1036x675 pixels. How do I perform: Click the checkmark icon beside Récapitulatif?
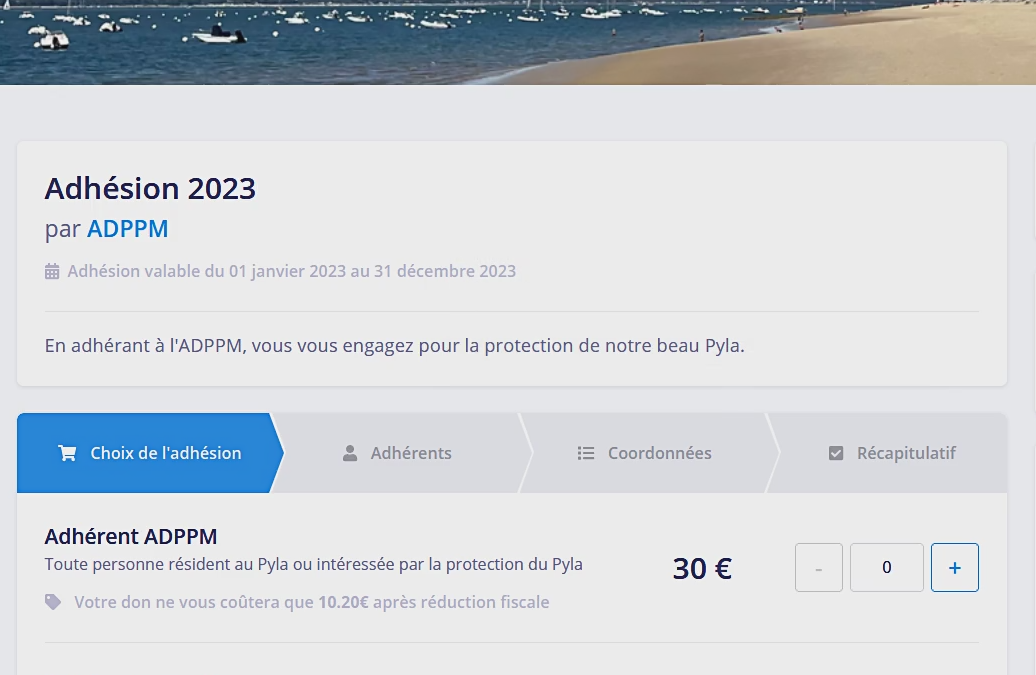pyautogui.click(x=836, y=453)
